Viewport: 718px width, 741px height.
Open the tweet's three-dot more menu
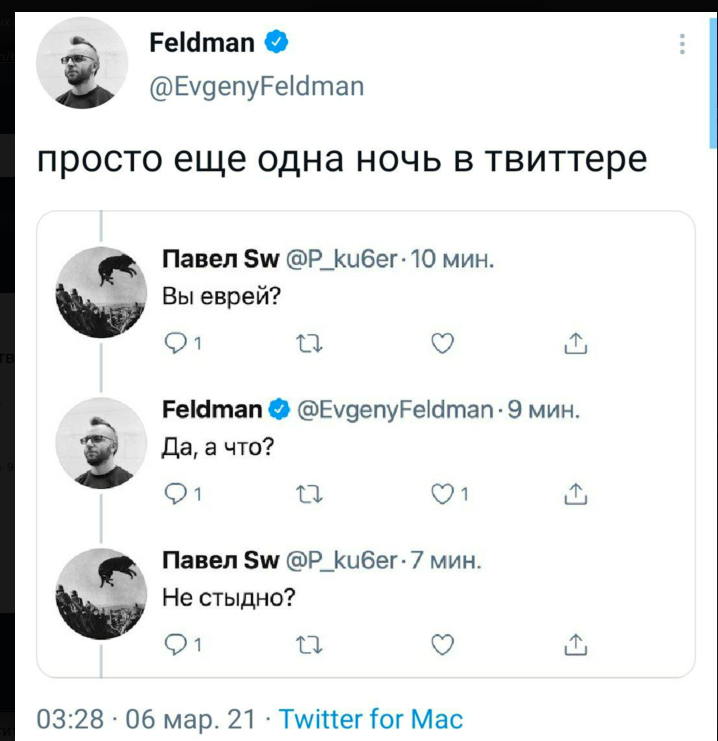point(682,44)
